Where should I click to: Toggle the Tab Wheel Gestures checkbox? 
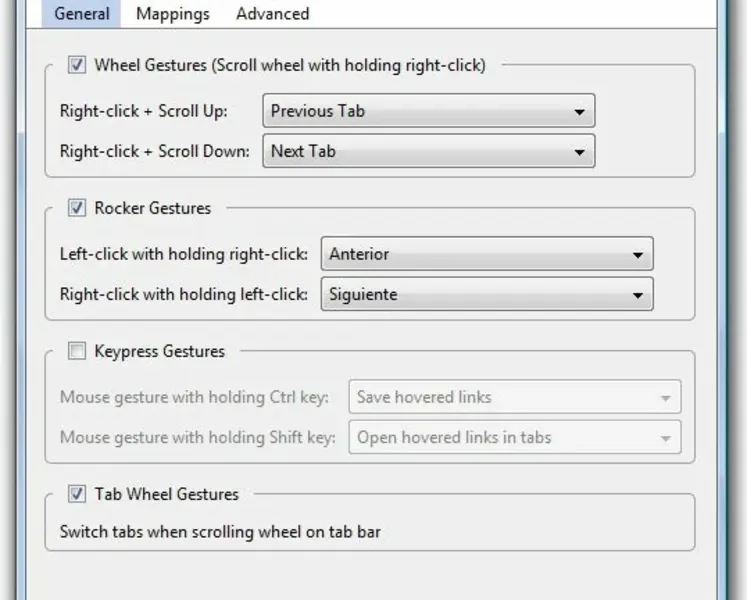[77, 495]
